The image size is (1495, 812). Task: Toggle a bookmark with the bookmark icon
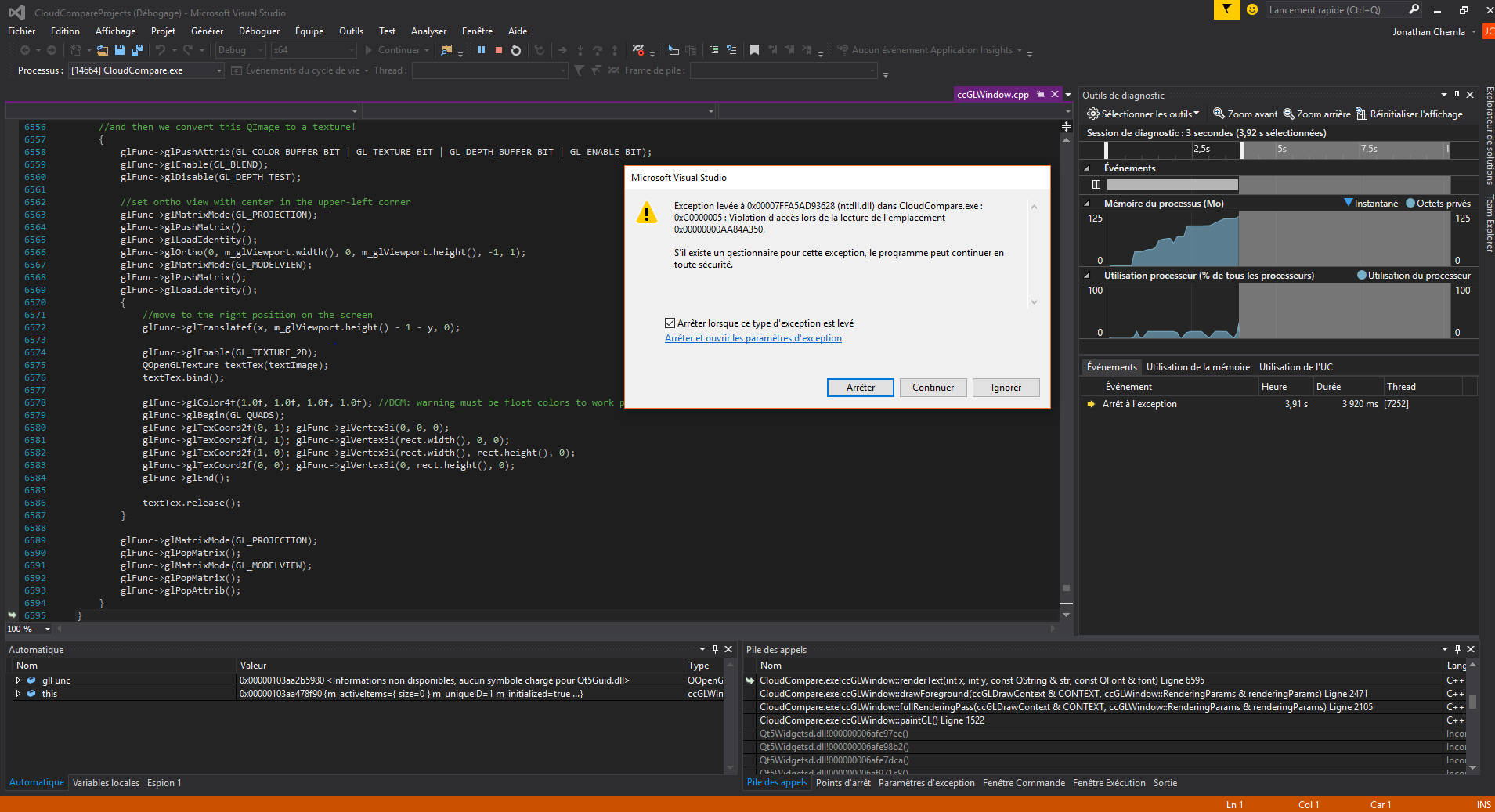pyautogui.click(x=754, y=50)
